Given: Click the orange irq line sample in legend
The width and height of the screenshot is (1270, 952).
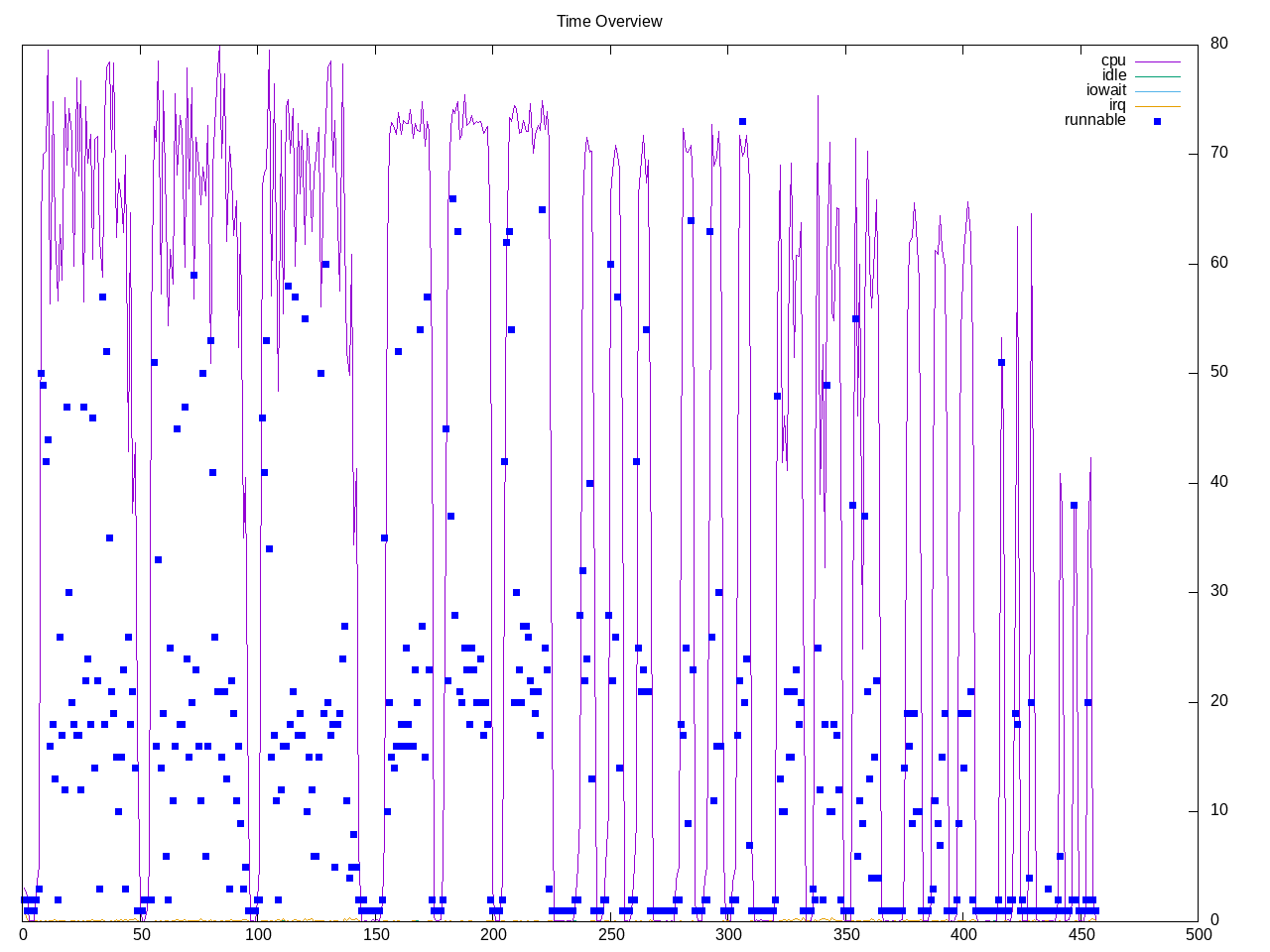Looking at the screenshot, I should click(1157, 106).
